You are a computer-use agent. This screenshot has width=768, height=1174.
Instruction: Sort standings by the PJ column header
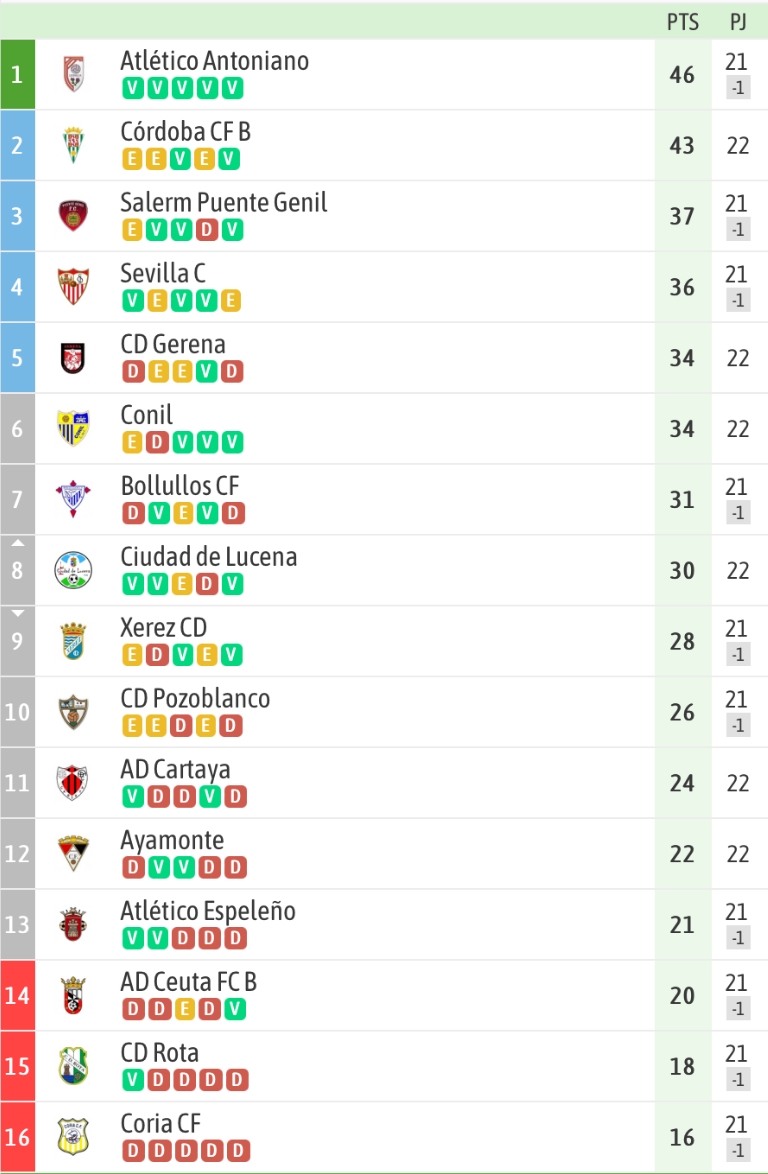pyautogui.click(x=738, y=22)
